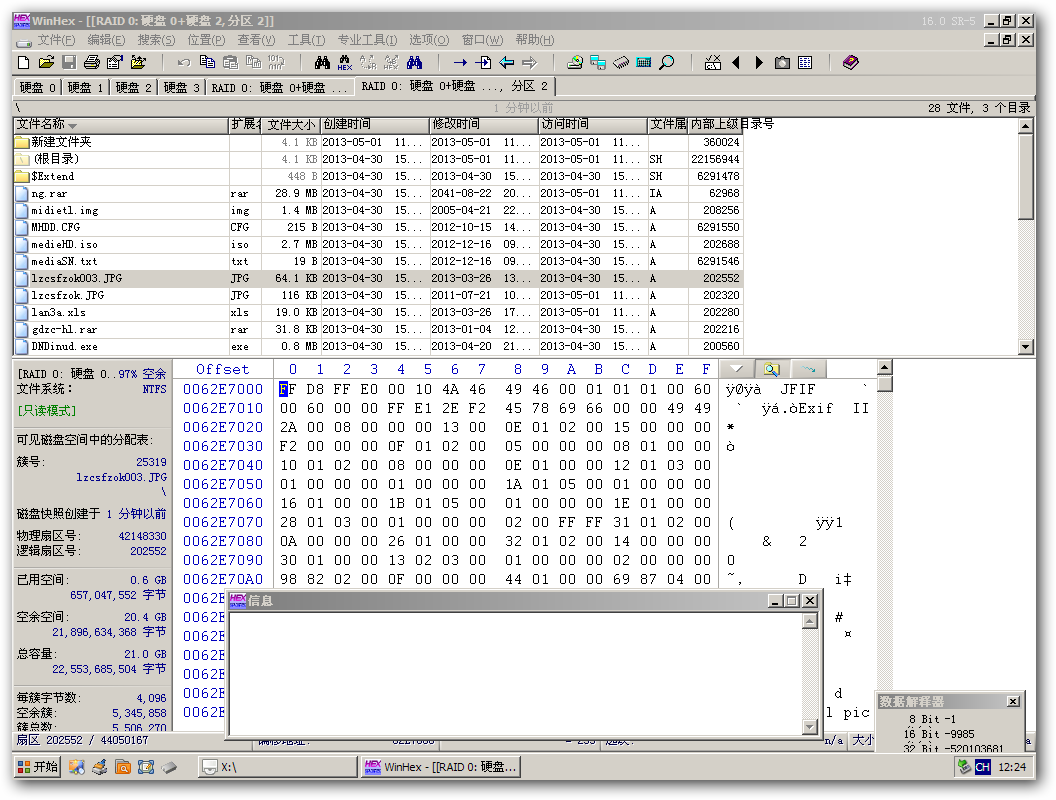Click the Open Disk icon

click(575, 63)
